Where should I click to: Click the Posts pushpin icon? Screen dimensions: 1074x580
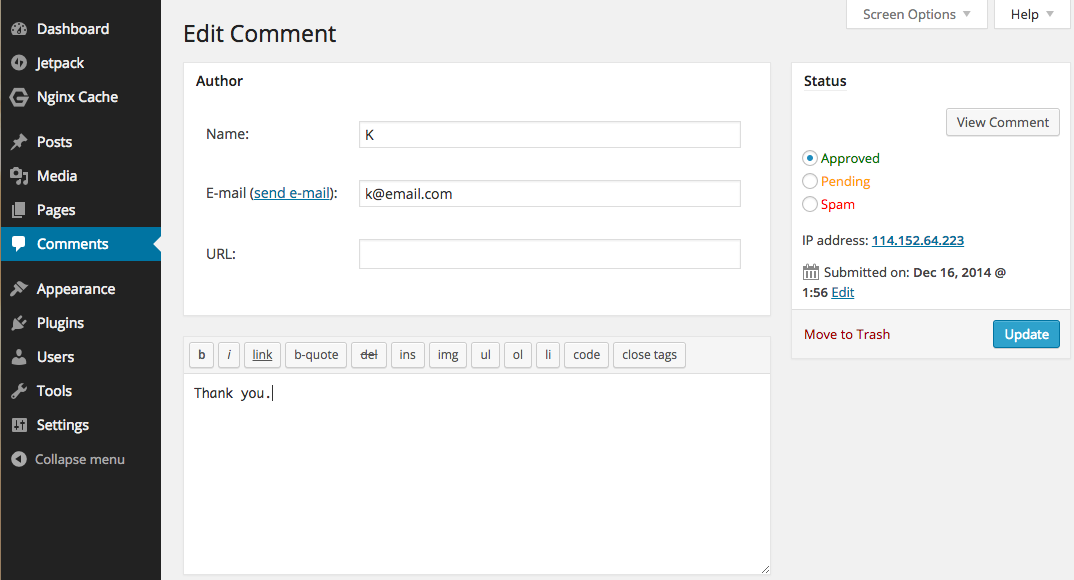click(x=18, y=142)
